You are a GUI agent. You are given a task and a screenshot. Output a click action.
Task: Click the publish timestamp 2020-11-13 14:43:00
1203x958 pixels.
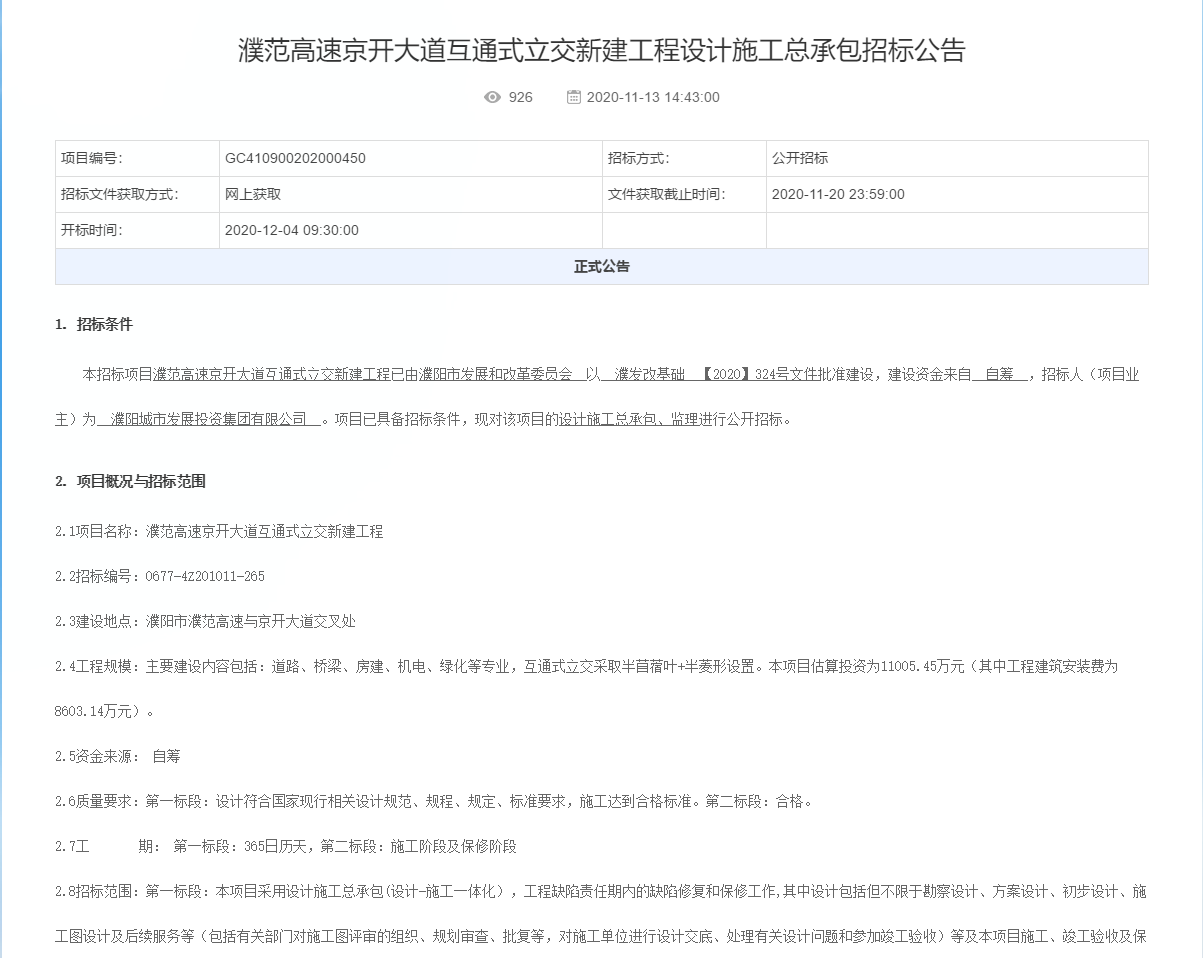pyautogui.click(x=652, y=97)
